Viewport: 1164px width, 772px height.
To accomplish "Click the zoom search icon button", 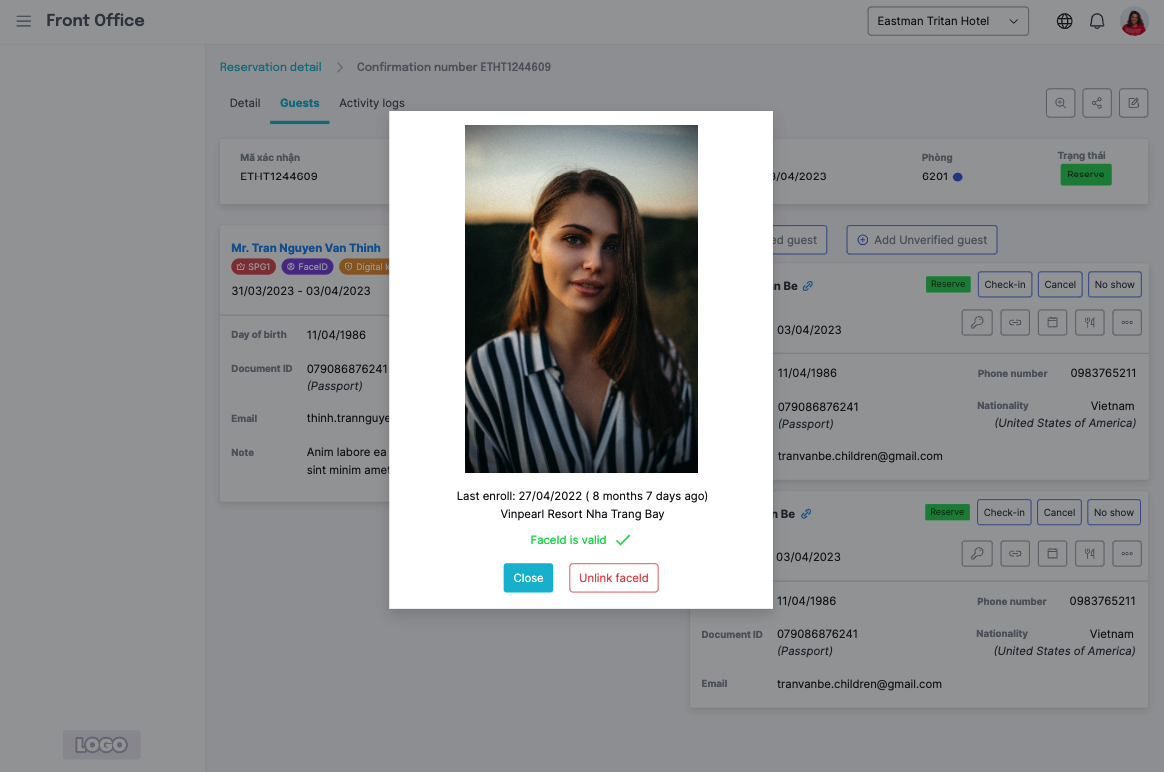I will coord(1060,103).
